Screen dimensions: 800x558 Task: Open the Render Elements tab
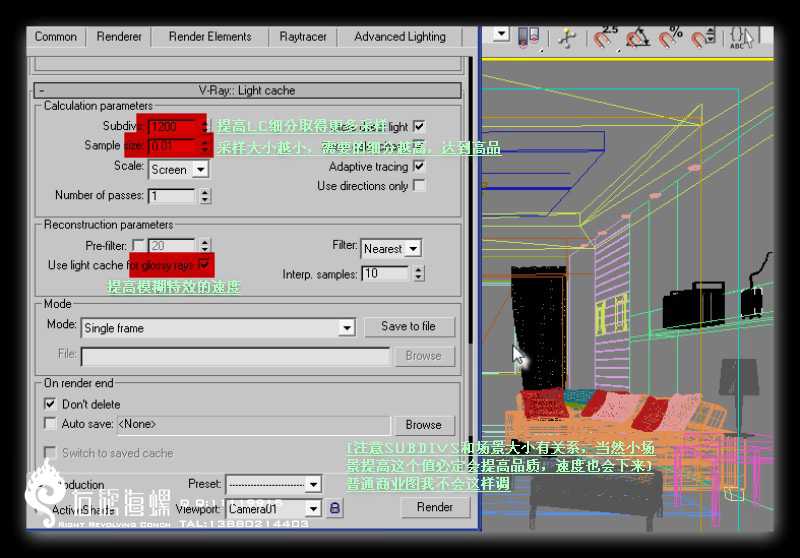210,37
